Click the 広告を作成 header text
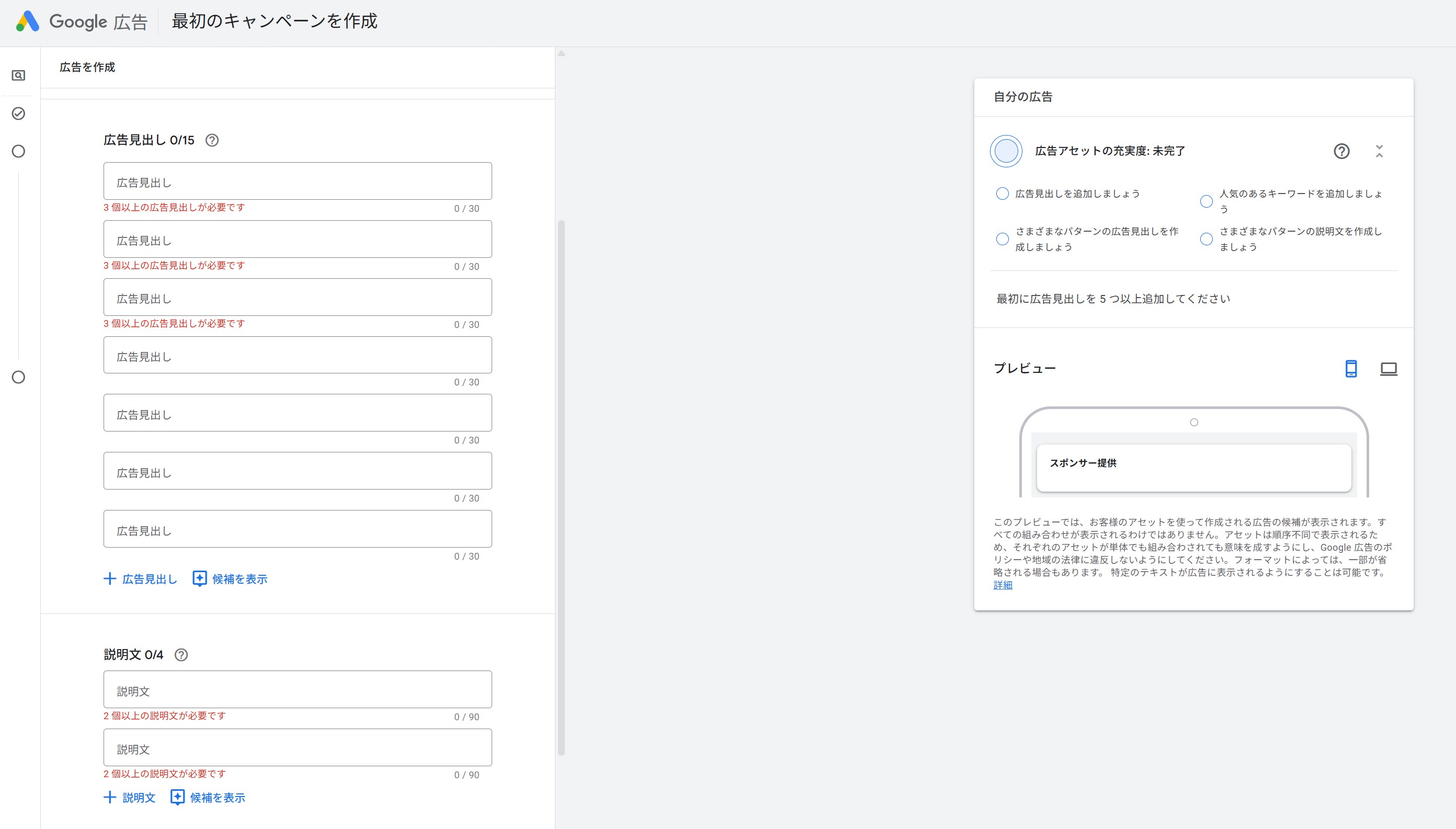 [87, 67]
